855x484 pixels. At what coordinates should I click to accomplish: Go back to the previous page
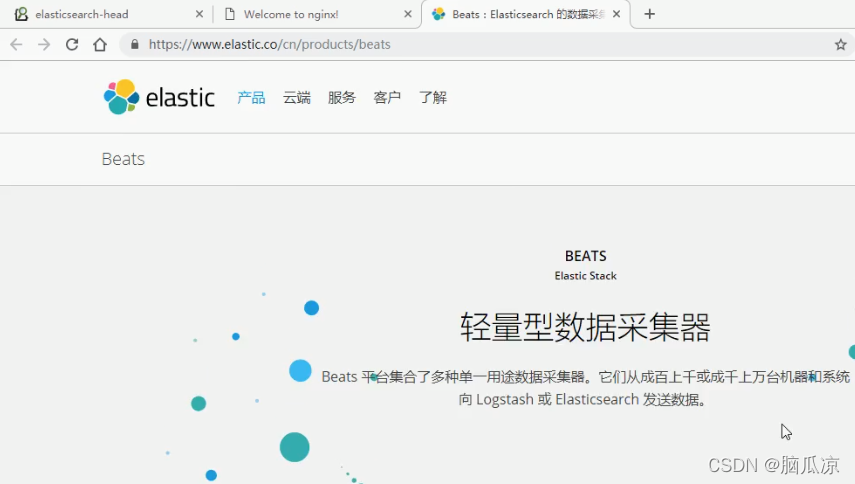[x=16, y=45]
